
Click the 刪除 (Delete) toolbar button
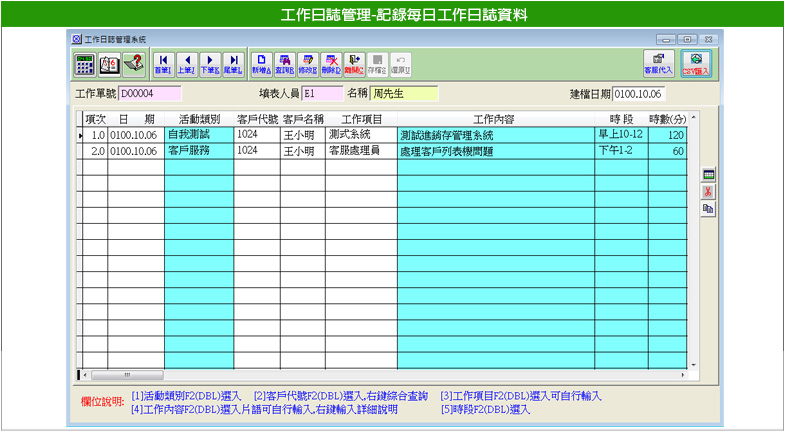tap(331, 64)
